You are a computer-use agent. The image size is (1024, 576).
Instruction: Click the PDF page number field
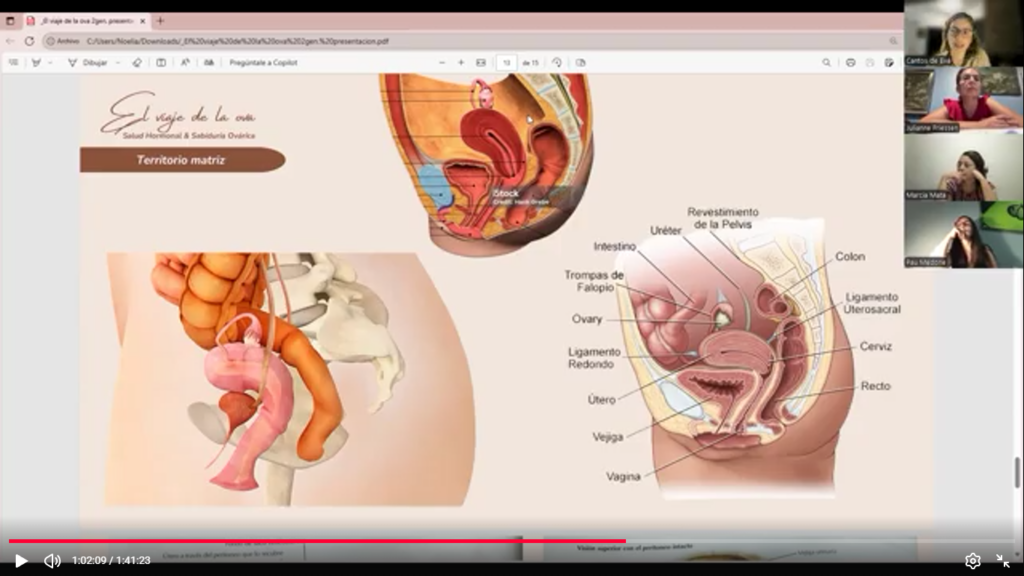coord(507,62)
